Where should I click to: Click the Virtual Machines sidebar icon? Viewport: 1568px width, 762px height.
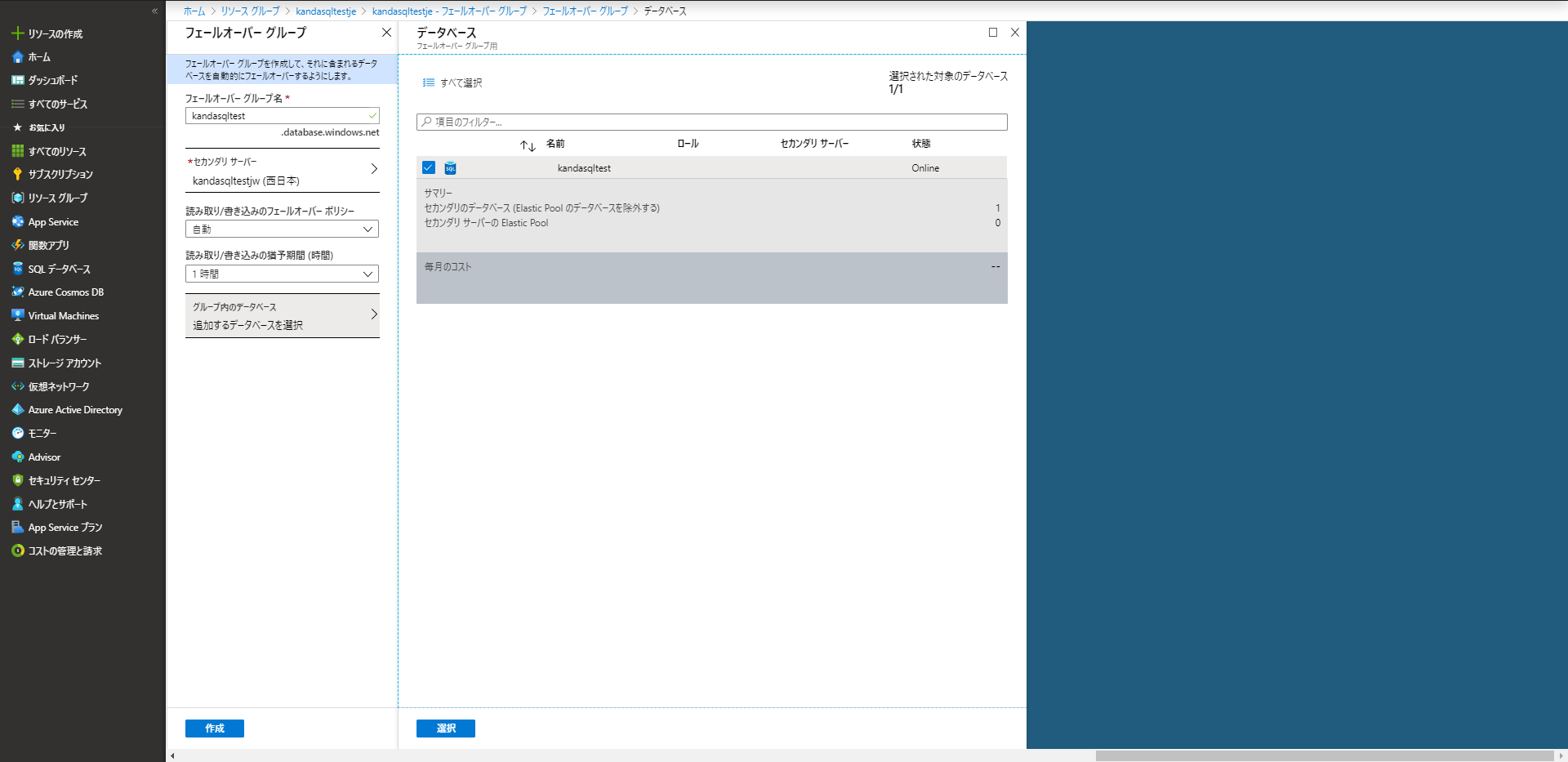tap(17, 315)
